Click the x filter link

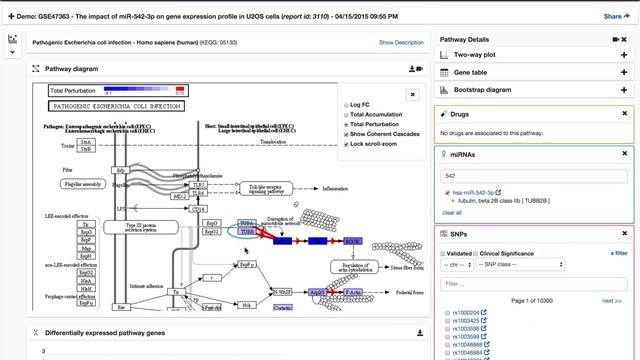619,253
